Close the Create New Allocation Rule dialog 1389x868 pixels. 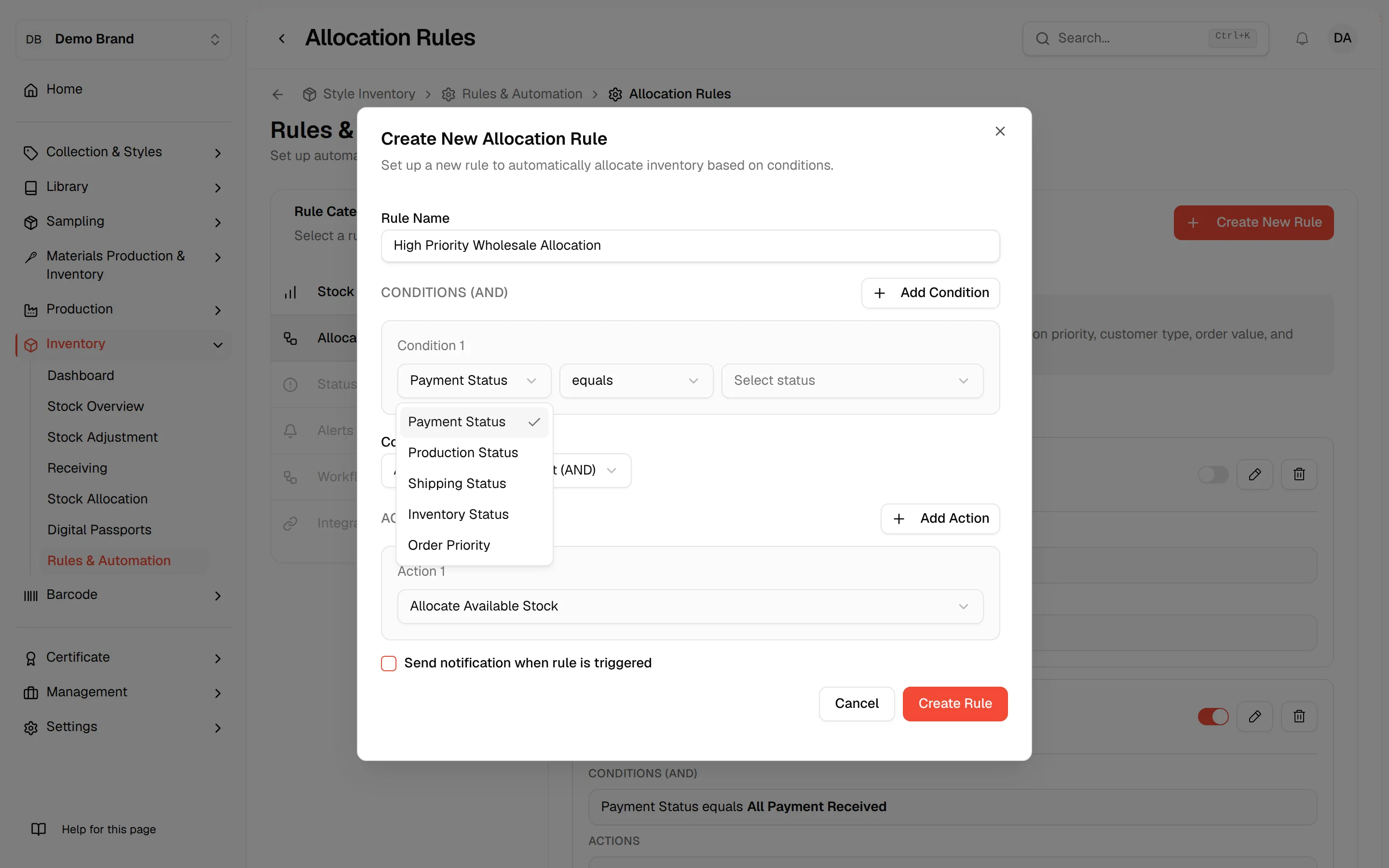coord(1000,132)
